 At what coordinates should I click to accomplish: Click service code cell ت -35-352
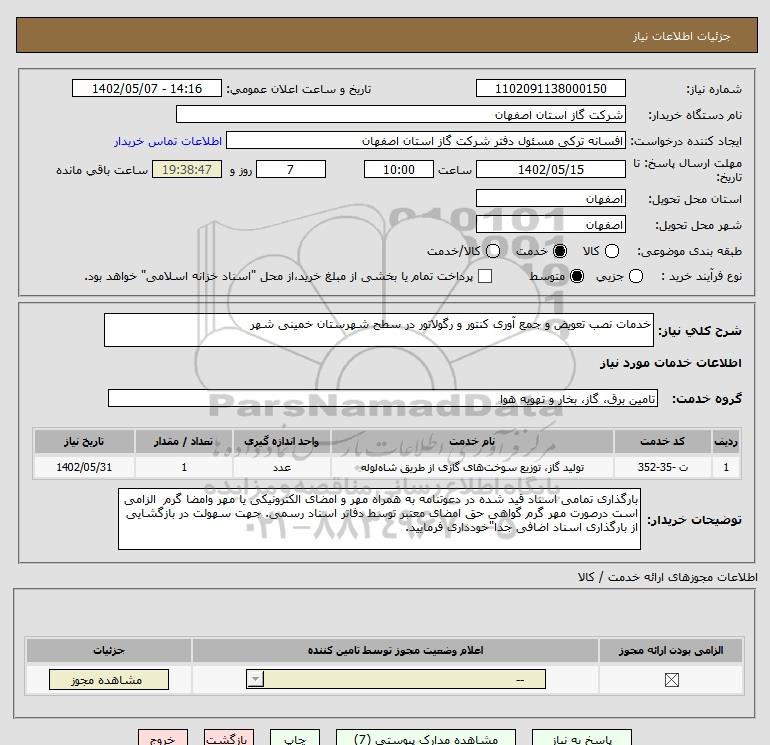pyautogui.click(x=662, y=467)
